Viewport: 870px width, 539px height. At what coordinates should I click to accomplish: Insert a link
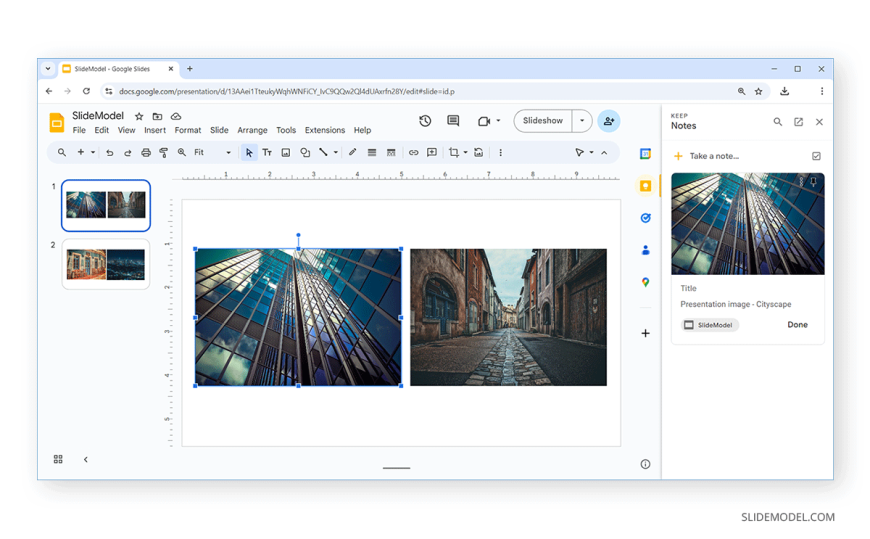pos(413,153)
